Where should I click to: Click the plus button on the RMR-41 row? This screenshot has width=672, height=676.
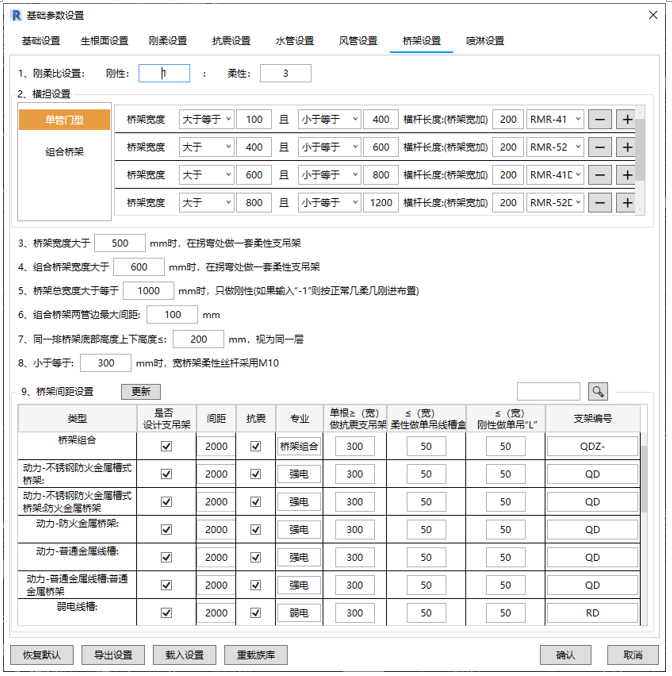627,119
